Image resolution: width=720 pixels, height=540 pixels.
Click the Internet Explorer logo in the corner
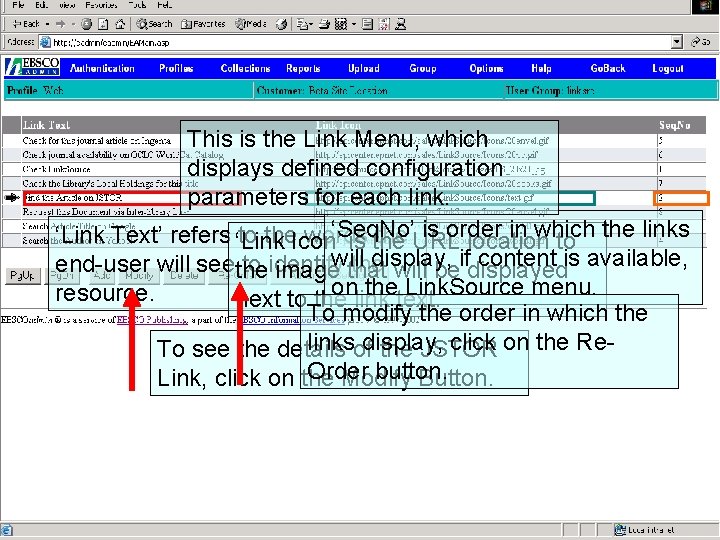706,6
